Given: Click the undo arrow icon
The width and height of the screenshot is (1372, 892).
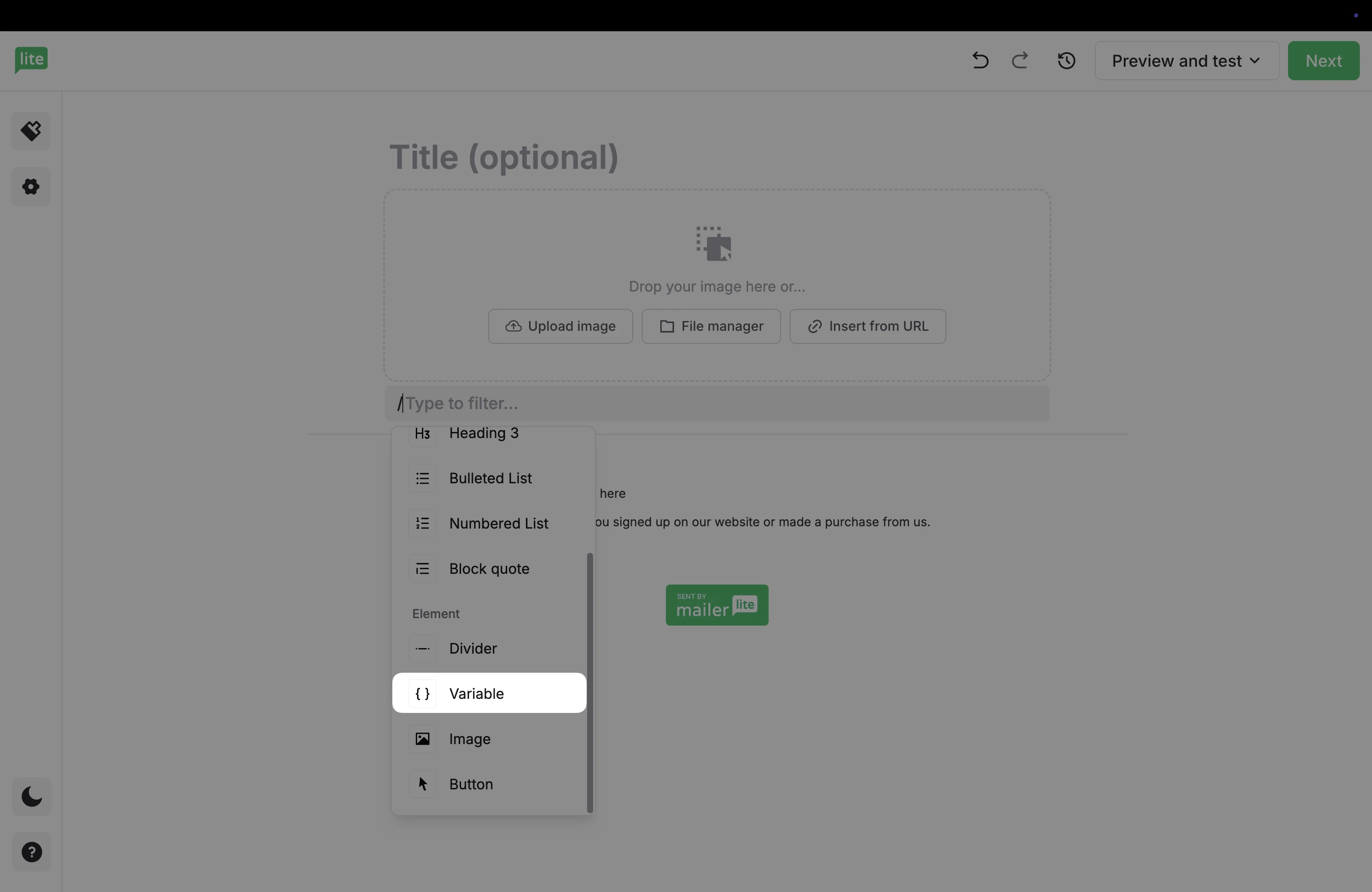Looking at the screenshot, I should pyautogui.click(x=980, y=61).
